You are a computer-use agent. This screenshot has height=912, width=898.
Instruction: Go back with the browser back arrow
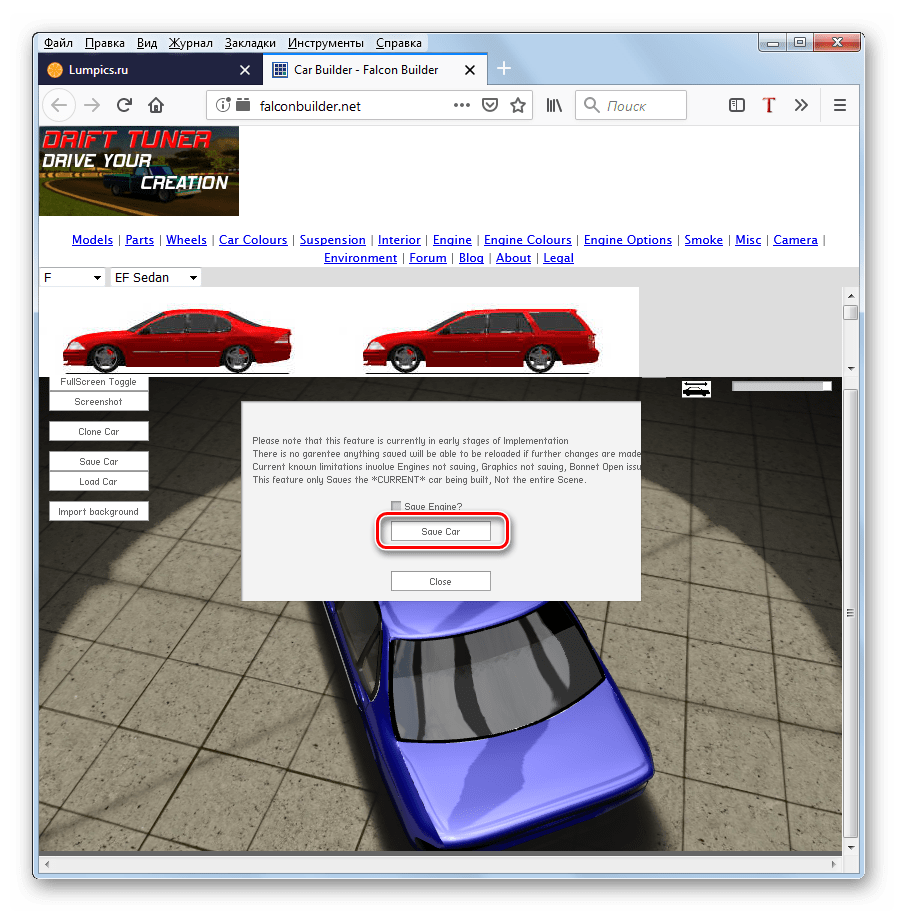point(59,105)
